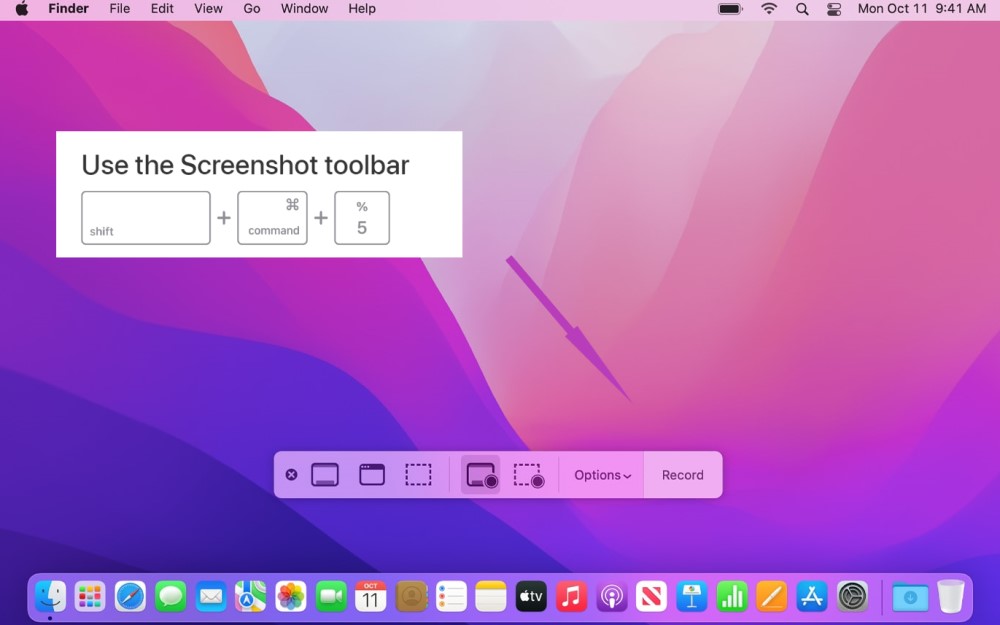Open the View menu
The width and height of the screenshot is (1000, 625).
pyautogui.click(x=208, y=9)
